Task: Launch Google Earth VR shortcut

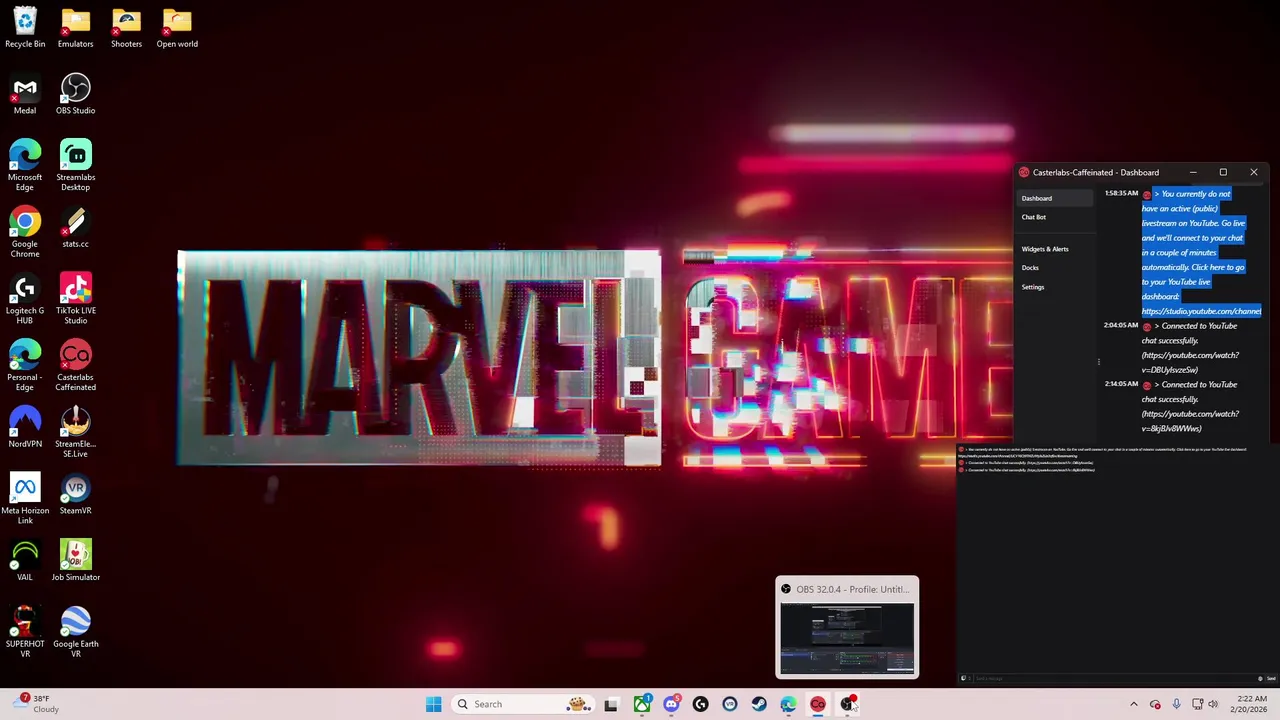Action: point(75,633)
